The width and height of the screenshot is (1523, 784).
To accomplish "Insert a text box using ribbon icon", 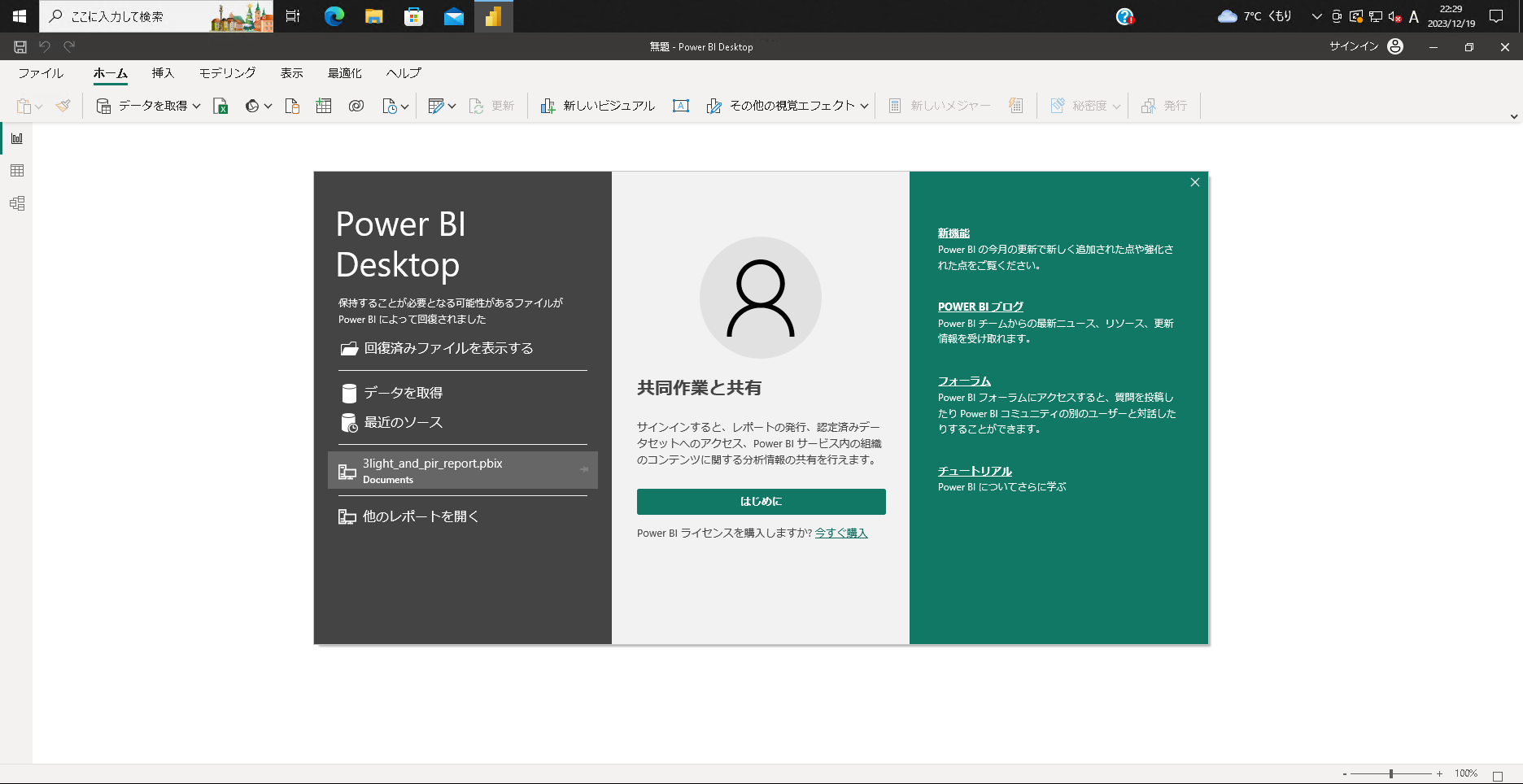I will pyautogui.click(x=681, y=105).
